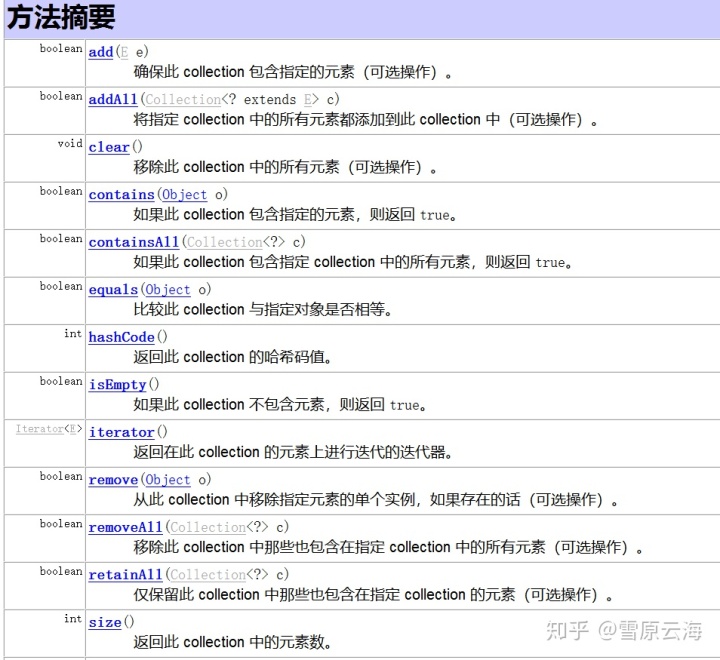720x660 pixels.
Task: Click description 如果此 collection 包含指定 collection 中的所有元素
Action: tap(302, 262)
